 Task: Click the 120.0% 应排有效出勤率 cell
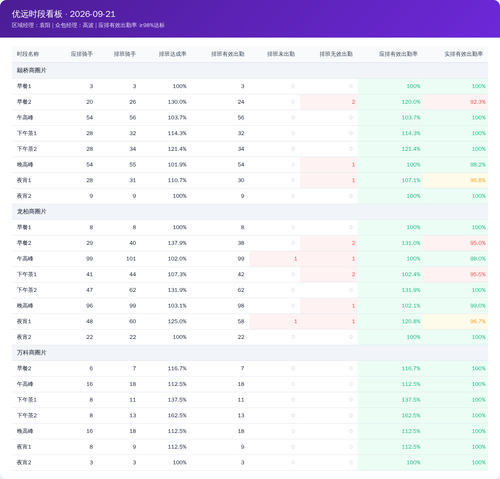[391, 102]
